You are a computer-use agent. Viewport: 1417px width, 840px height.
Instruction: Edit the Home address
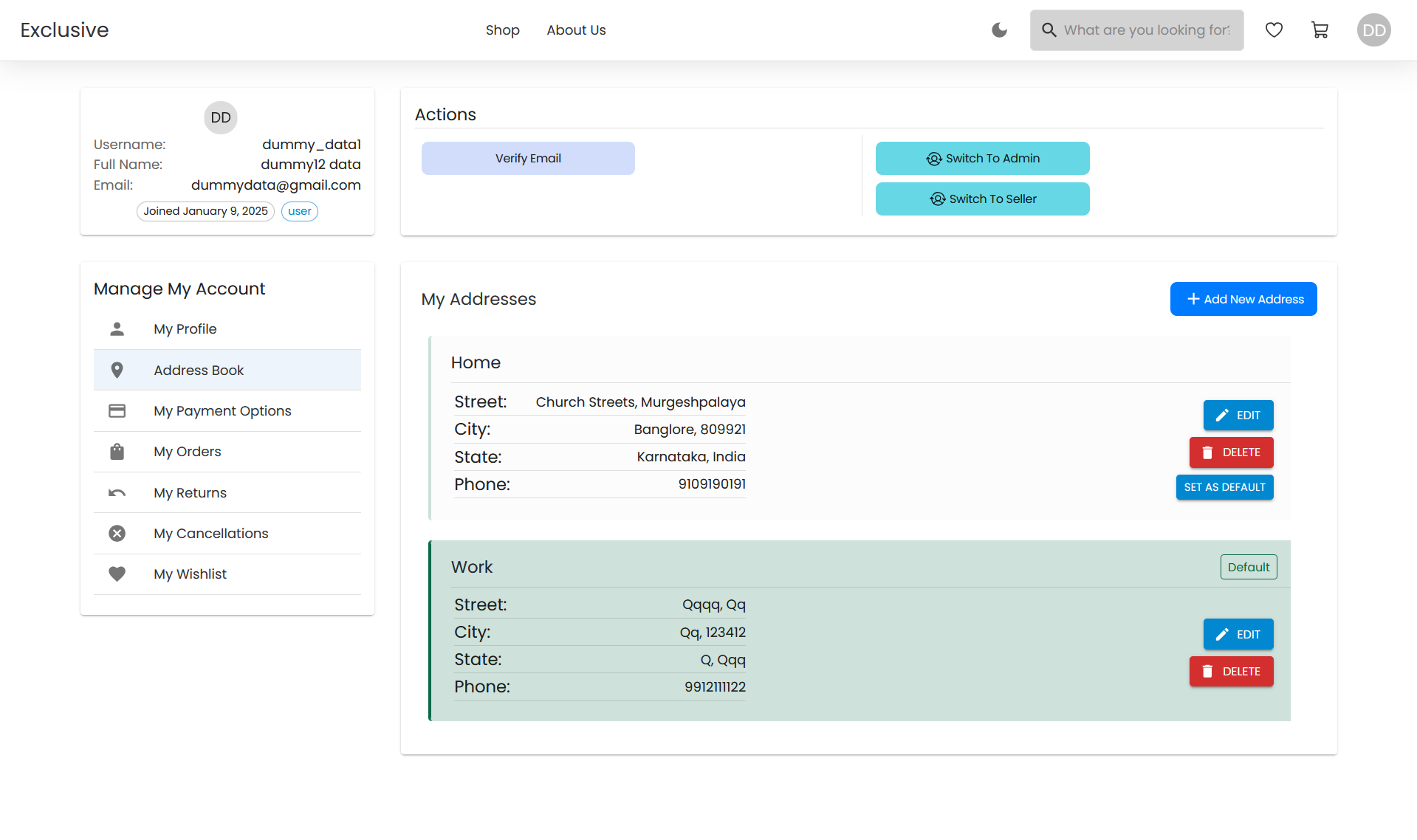1238,416
